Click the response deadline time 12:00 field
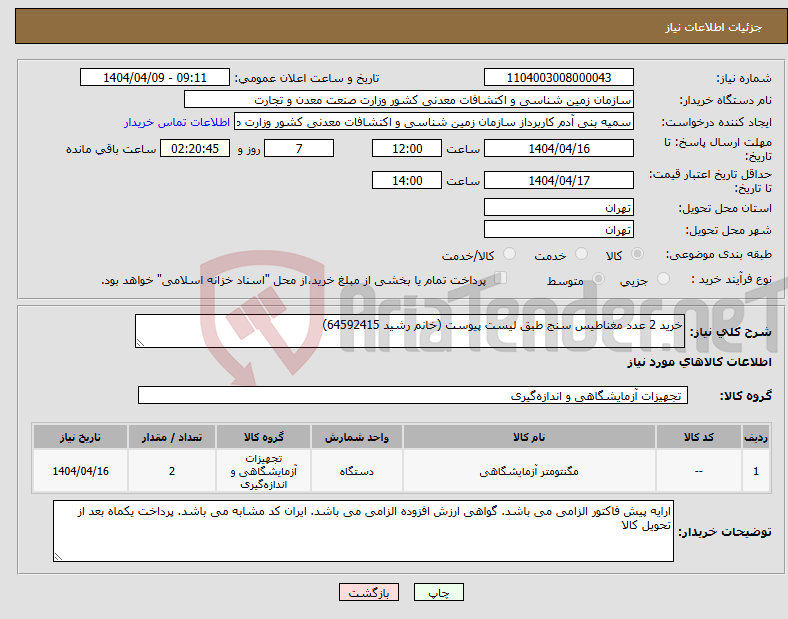This screenshot has width=788, height=619. 407,148
